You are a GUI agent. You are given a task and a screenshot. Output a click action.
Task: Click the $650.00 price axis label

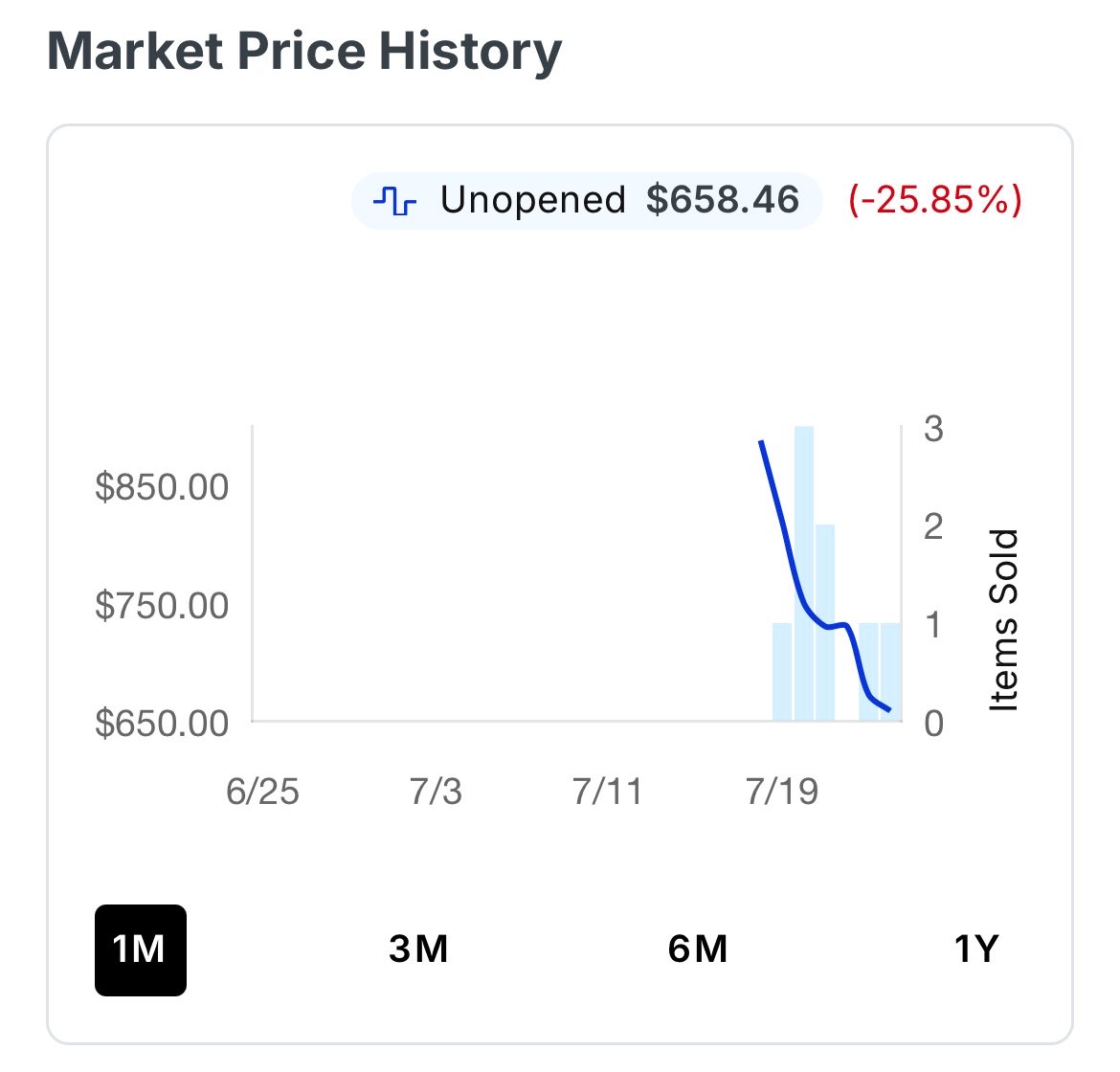click(162, 724)
